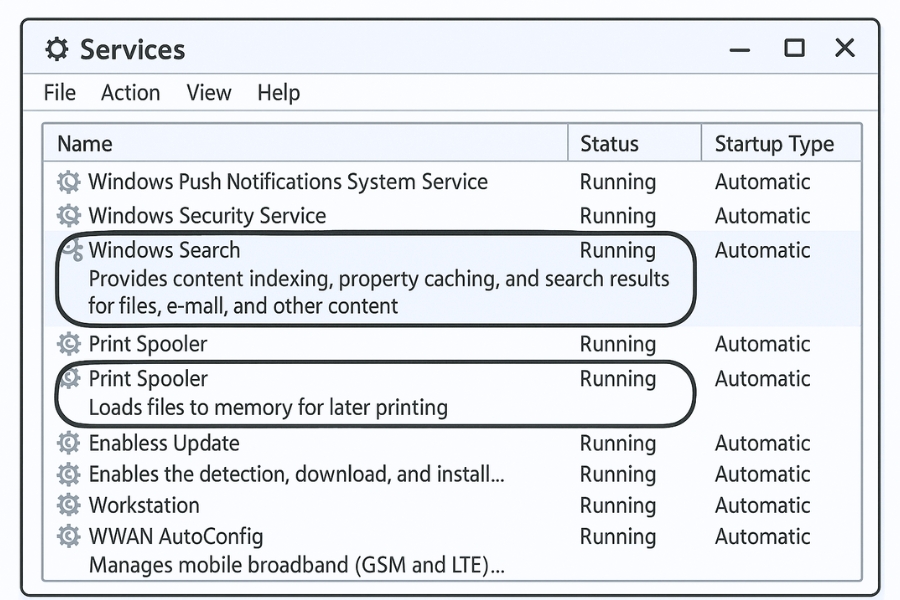Select the Windows Search service name
This screenshot has width=900, height=600.
click(164, 250)
